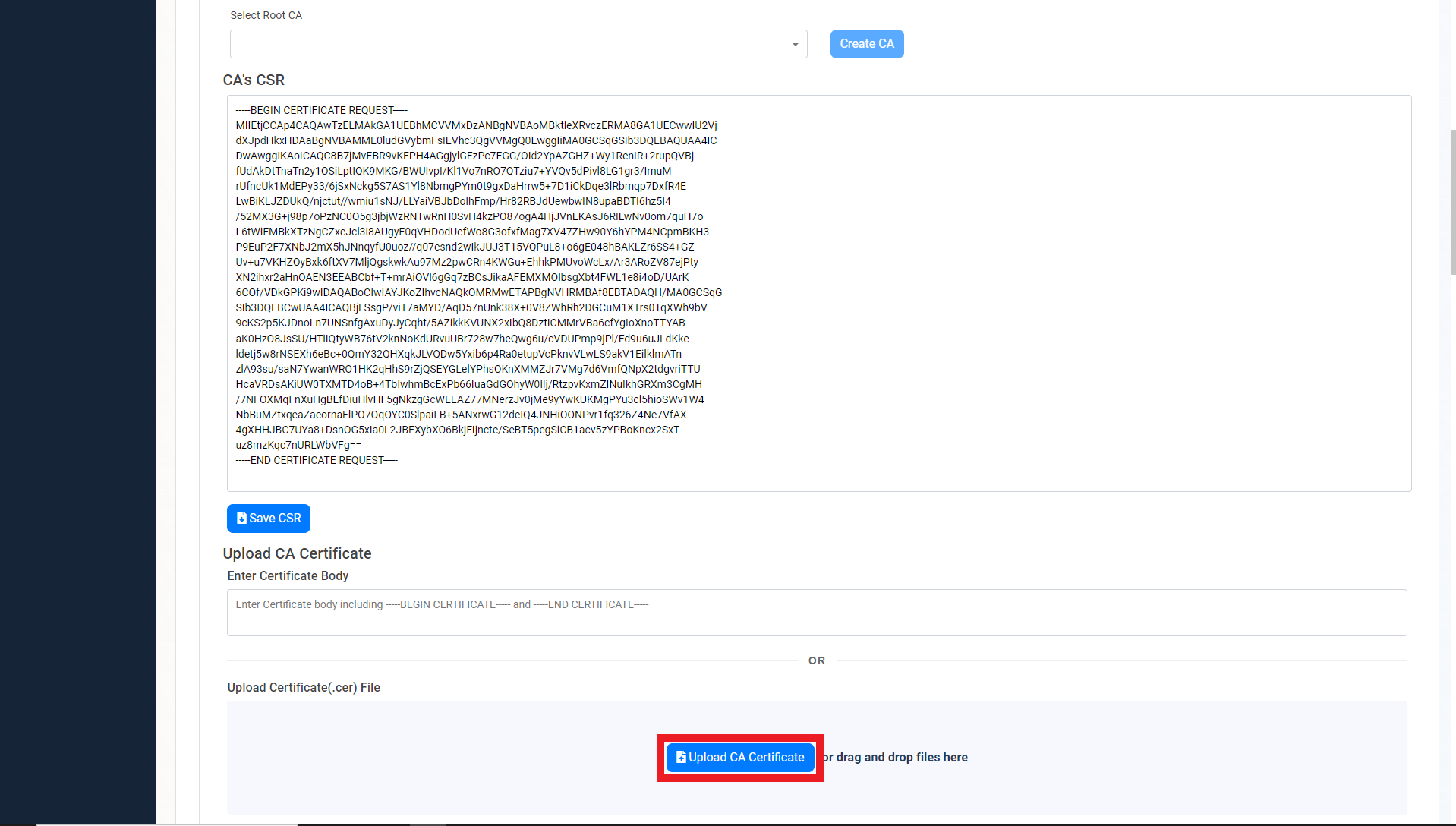Click inside the CA's CSR text area
The height and width of the screenshot is (826, 1456).
pos(819,293)
